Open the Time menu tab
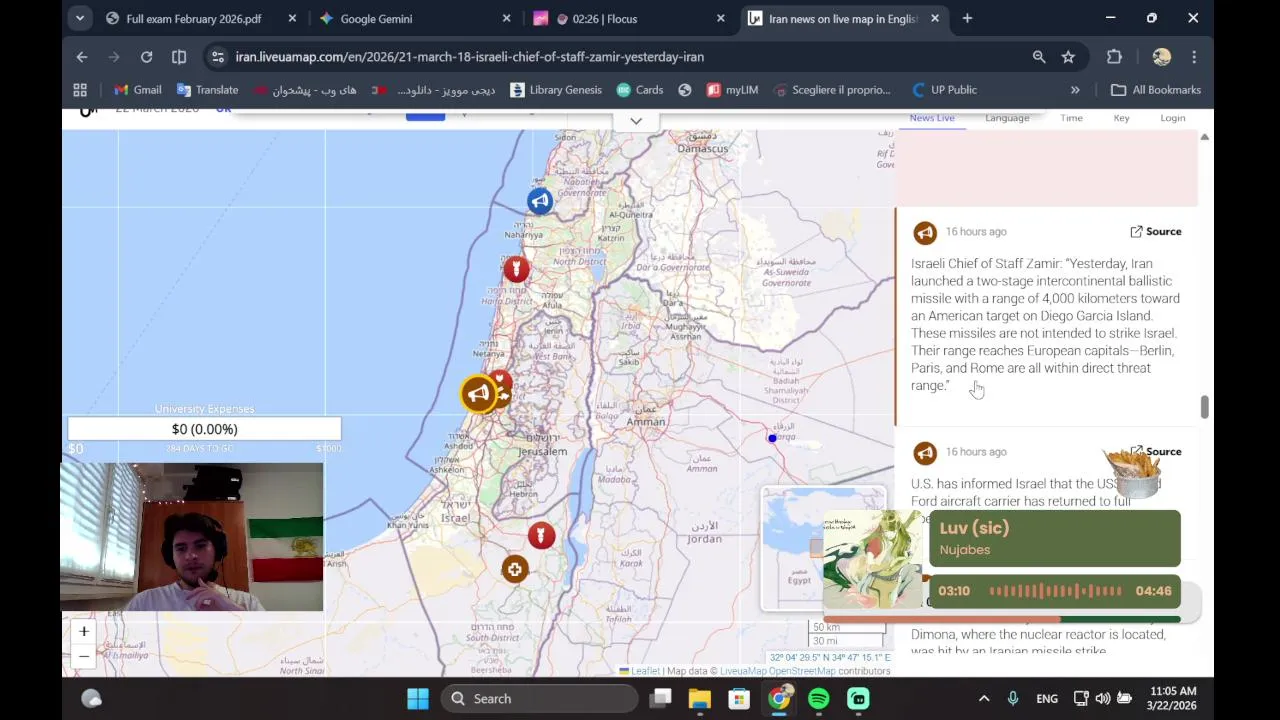This screenshot has height=720, width=1280. pyautogui.click(x=1071, y=118)
